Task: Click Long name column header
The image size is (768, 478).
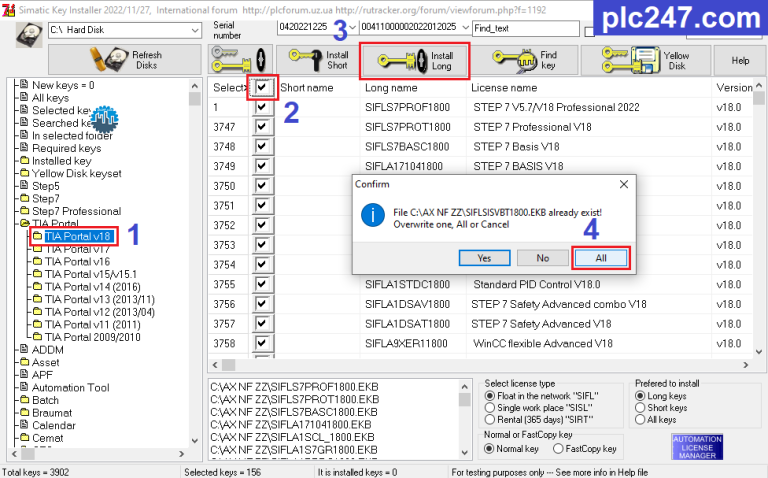Action: (391, 88)
